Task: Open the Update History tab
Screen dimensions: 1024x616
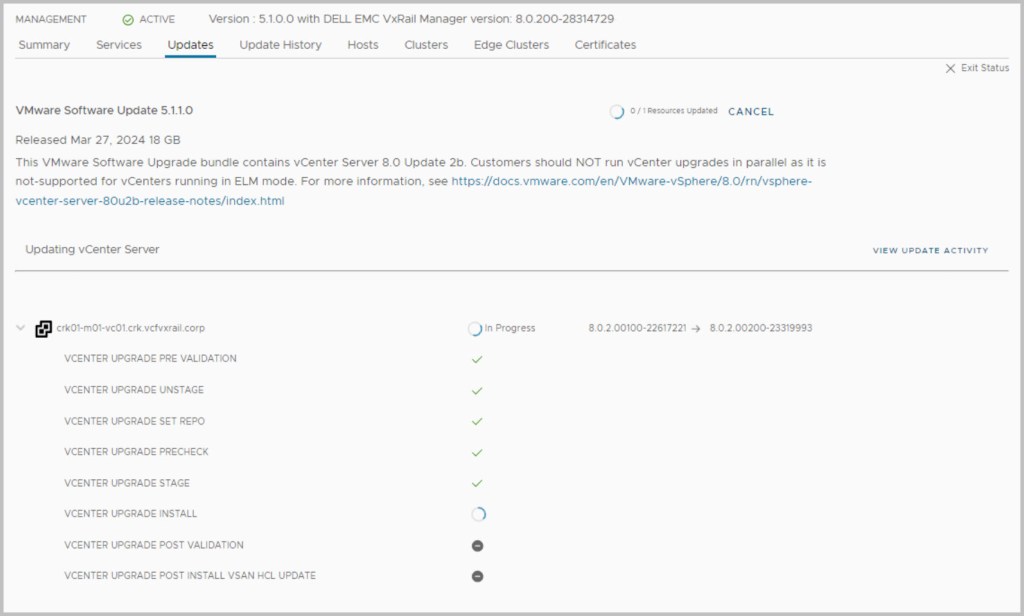Action: [x=280, y=45]
